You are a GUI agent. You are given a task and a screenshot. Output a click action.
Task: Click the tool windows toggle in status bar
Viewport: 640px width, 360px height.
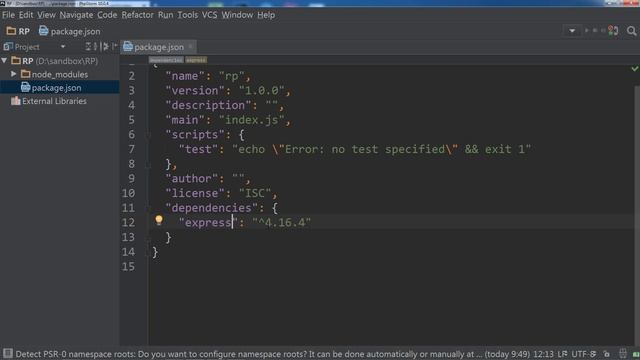click(8, 353)
